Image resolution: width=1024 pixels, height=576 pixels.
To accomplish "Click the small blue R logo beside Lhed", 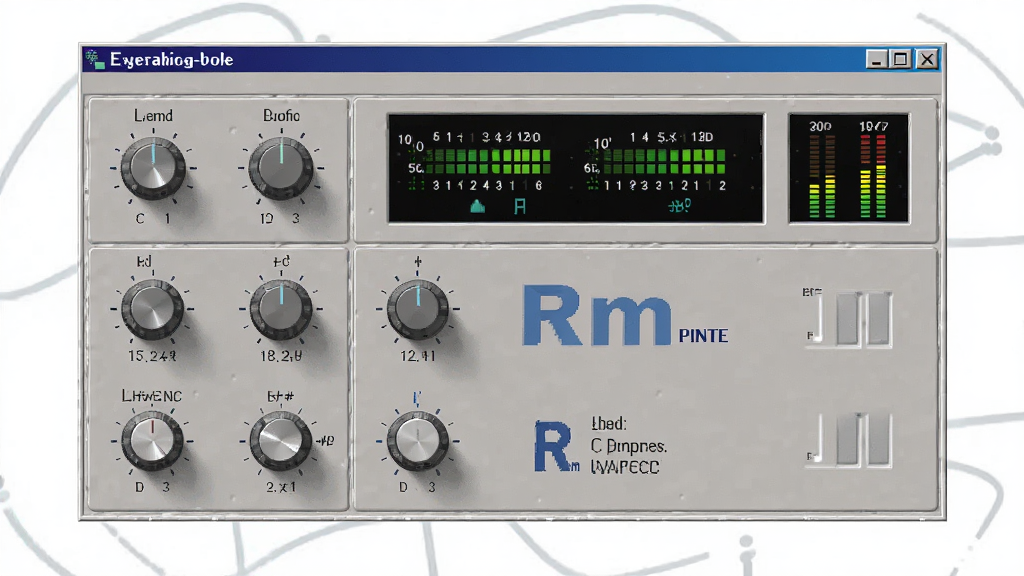I will pyautogui.click(x=554, y=446).
